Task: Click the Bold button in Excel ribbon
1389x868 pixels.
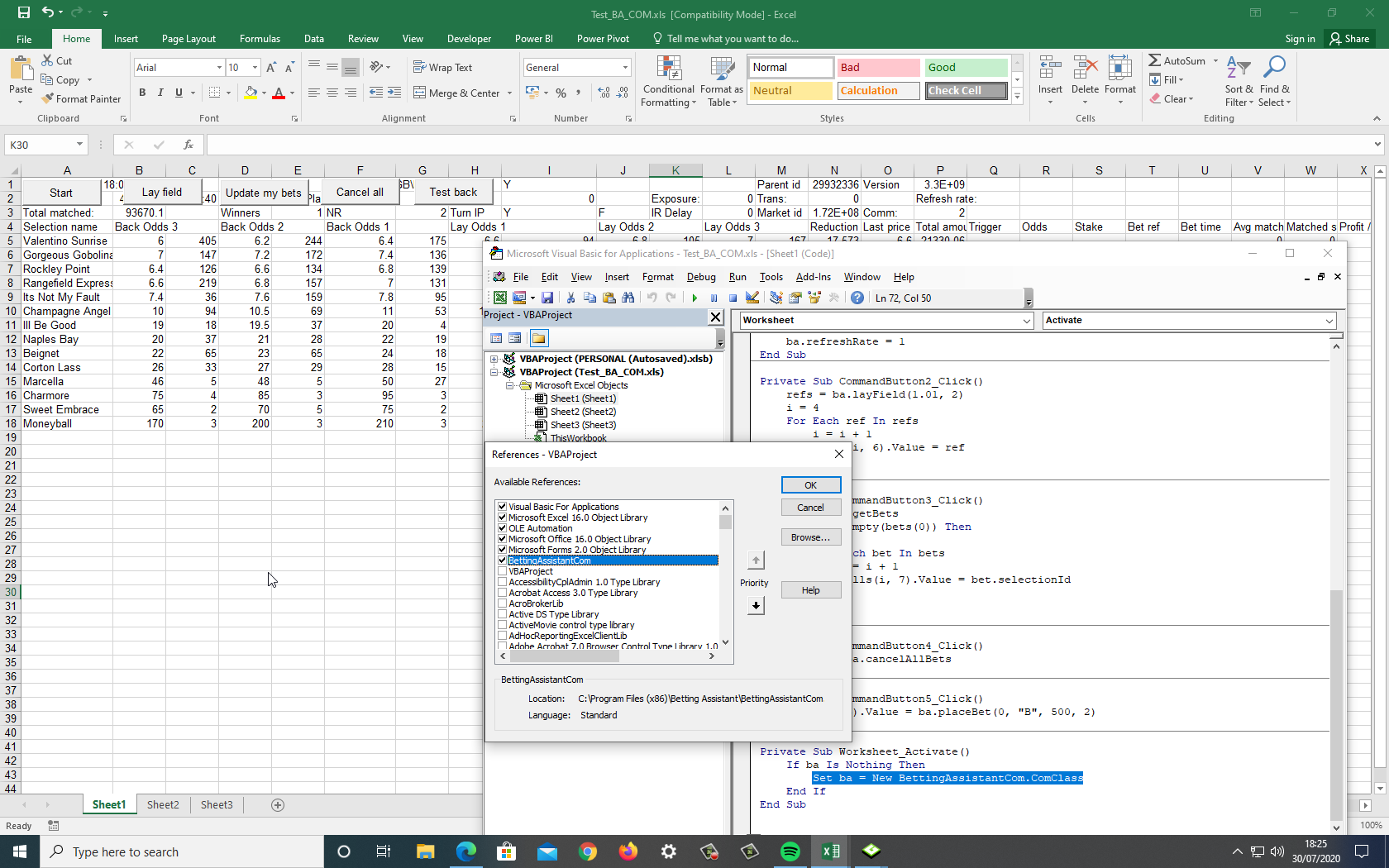Action: [142, 93]
